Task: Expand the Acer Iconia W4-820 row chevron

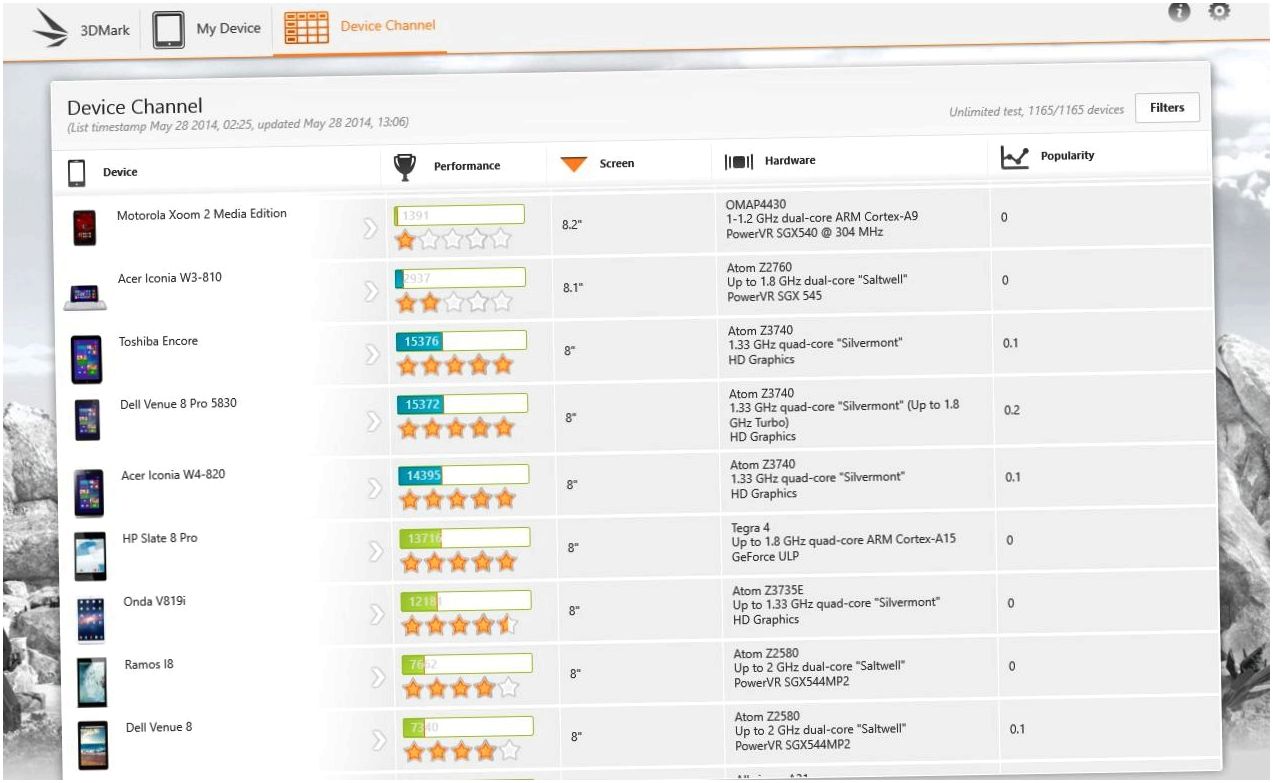Action: click(376, 488)
